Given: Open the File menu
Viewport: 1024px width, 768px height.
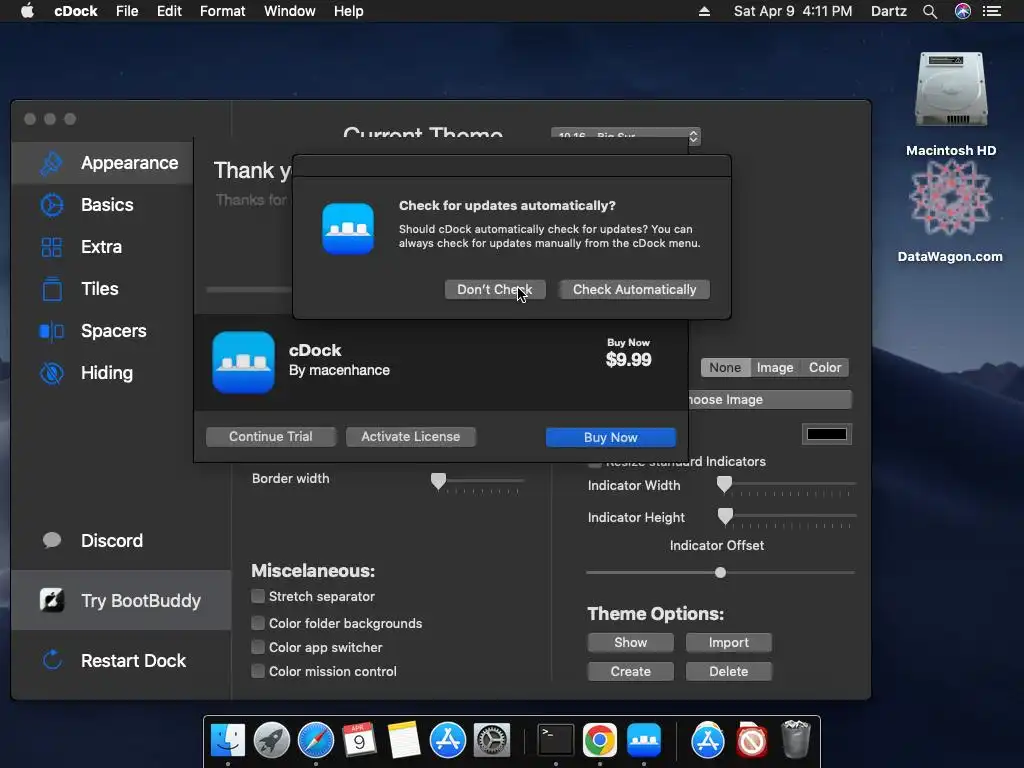Looking at the screenshot, I should 127,11.
